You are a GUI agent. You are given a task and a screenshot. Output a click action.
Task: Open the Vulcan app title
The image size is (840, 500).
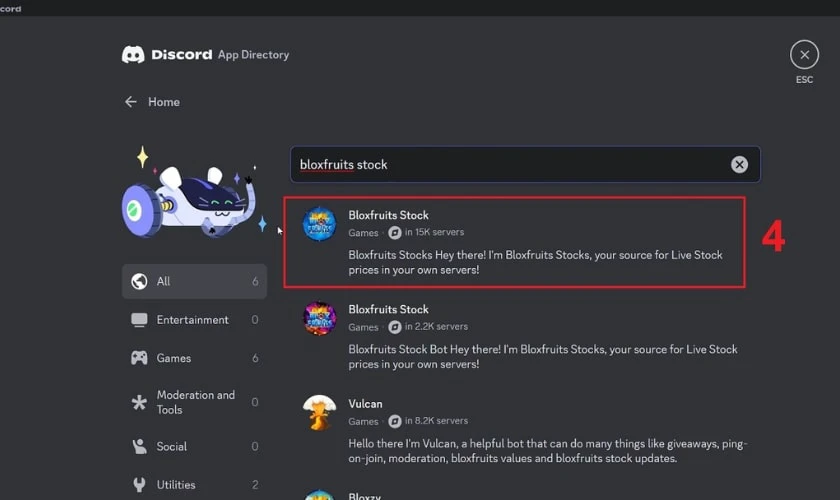tap(365, 404)
